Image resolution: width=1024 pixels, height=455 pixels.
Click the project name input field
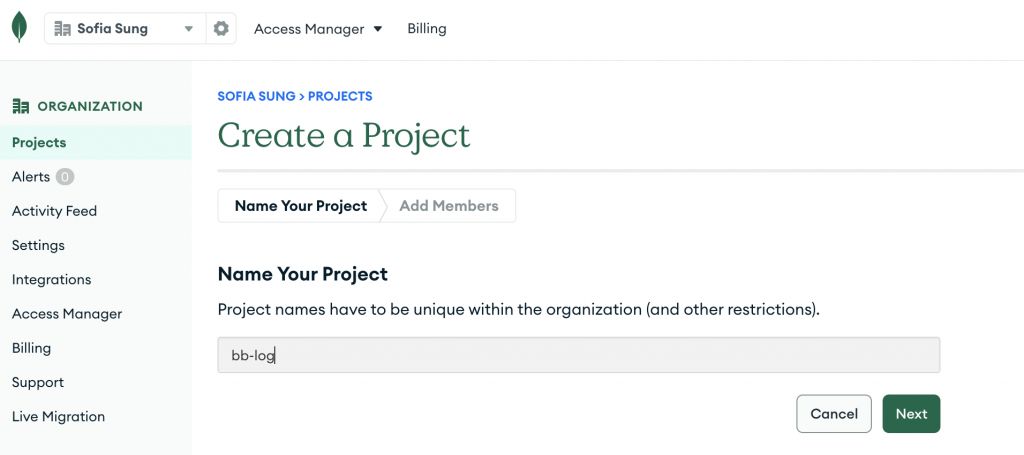[x=578, y=355]
